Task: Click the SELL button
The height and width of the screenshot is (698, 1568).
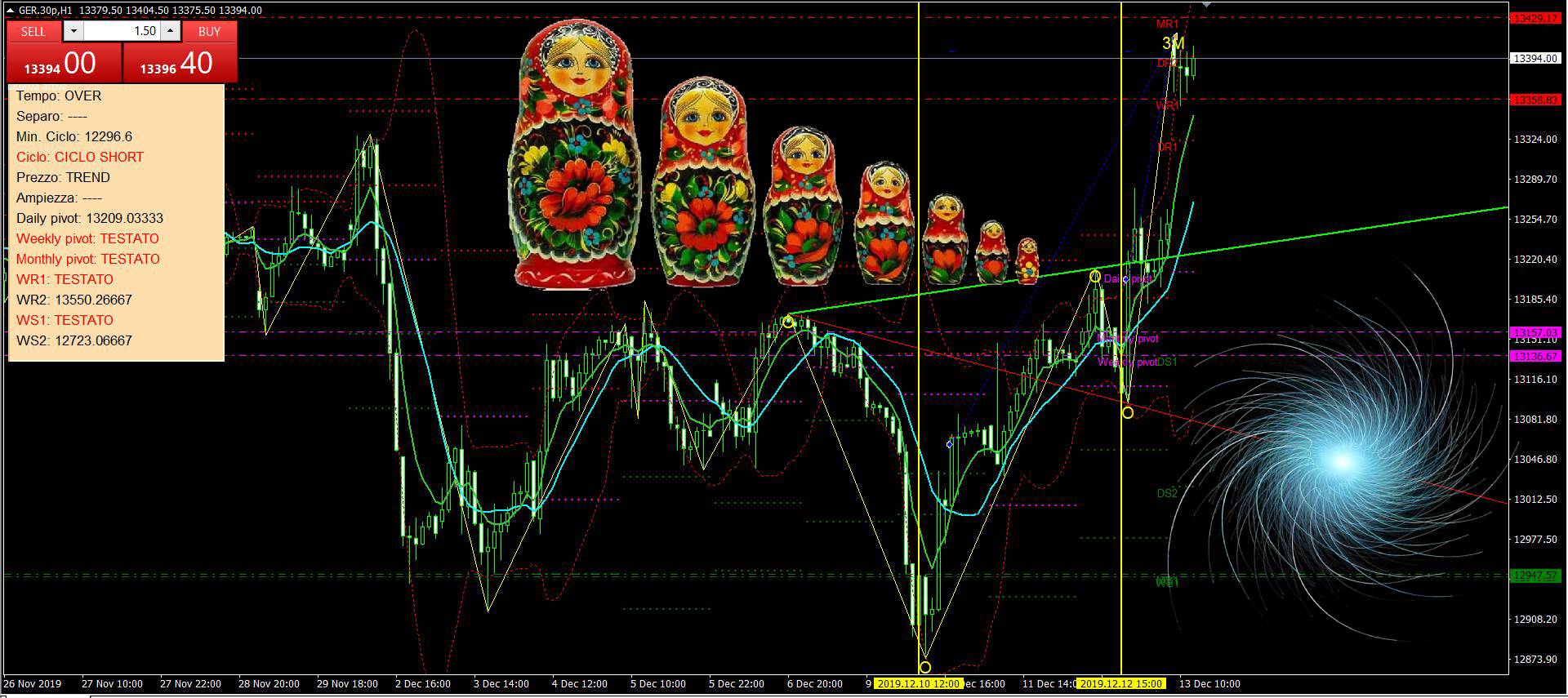Action: [33, 31]
